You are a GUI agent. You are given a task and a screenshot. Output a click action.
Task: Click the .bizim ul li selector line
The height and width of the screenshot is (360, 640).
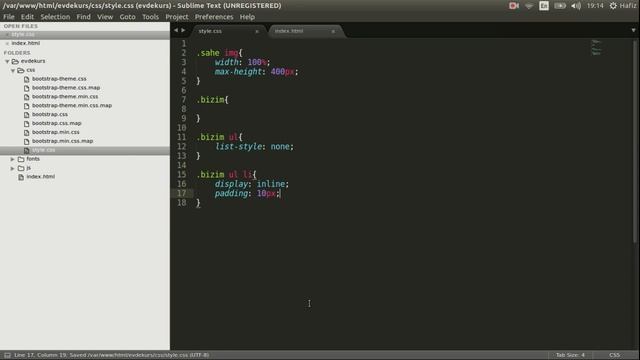[227, 175]
